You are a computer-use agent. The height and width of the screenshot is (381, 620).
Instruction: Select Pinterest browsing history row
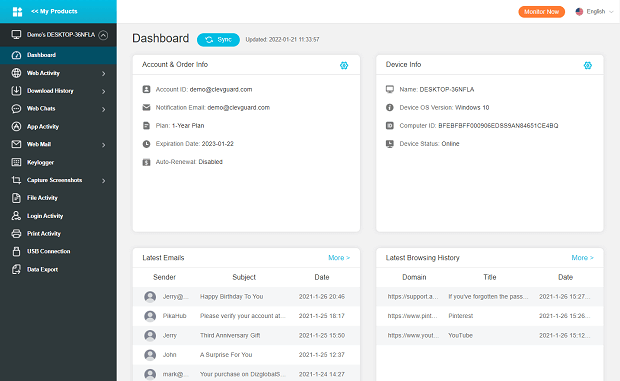490,316
